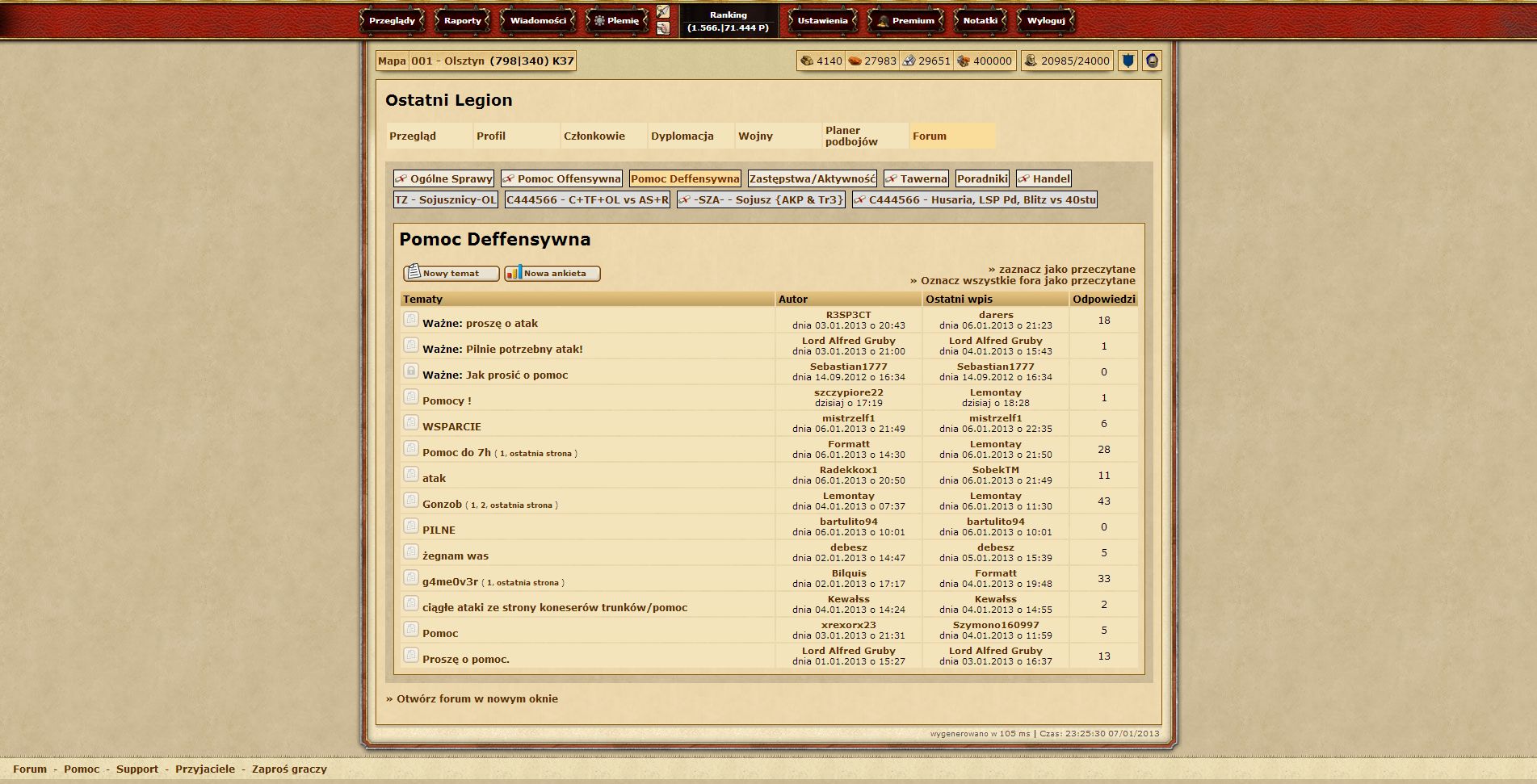Click the population icon showing 20985/24000
The height and width of the screenshot is (784, 1537).
pyautogui.click(x=1031, y=61)
